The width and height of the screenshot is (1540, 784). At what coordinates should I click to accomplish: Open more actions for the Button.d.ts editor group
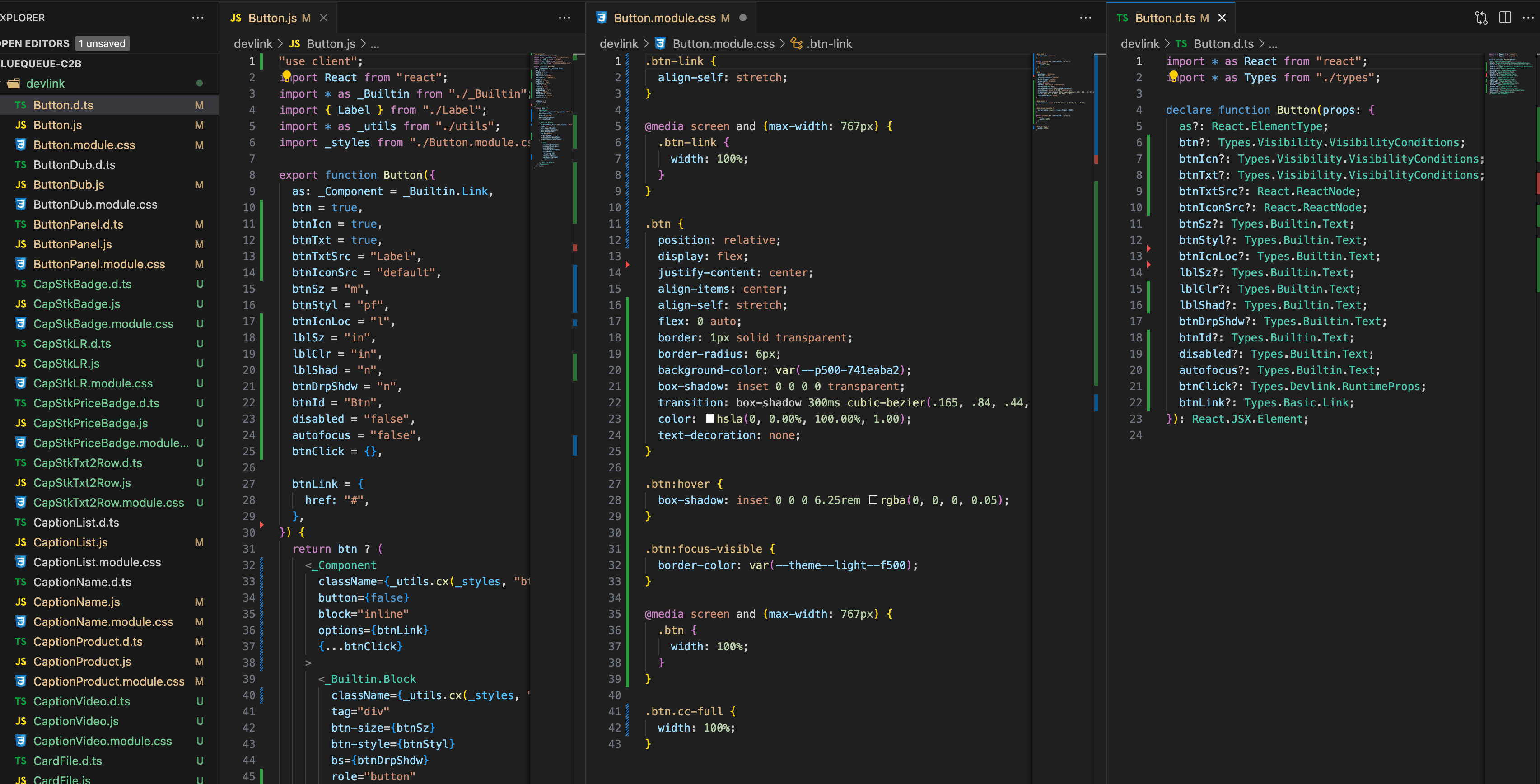tap(1528, 18)
